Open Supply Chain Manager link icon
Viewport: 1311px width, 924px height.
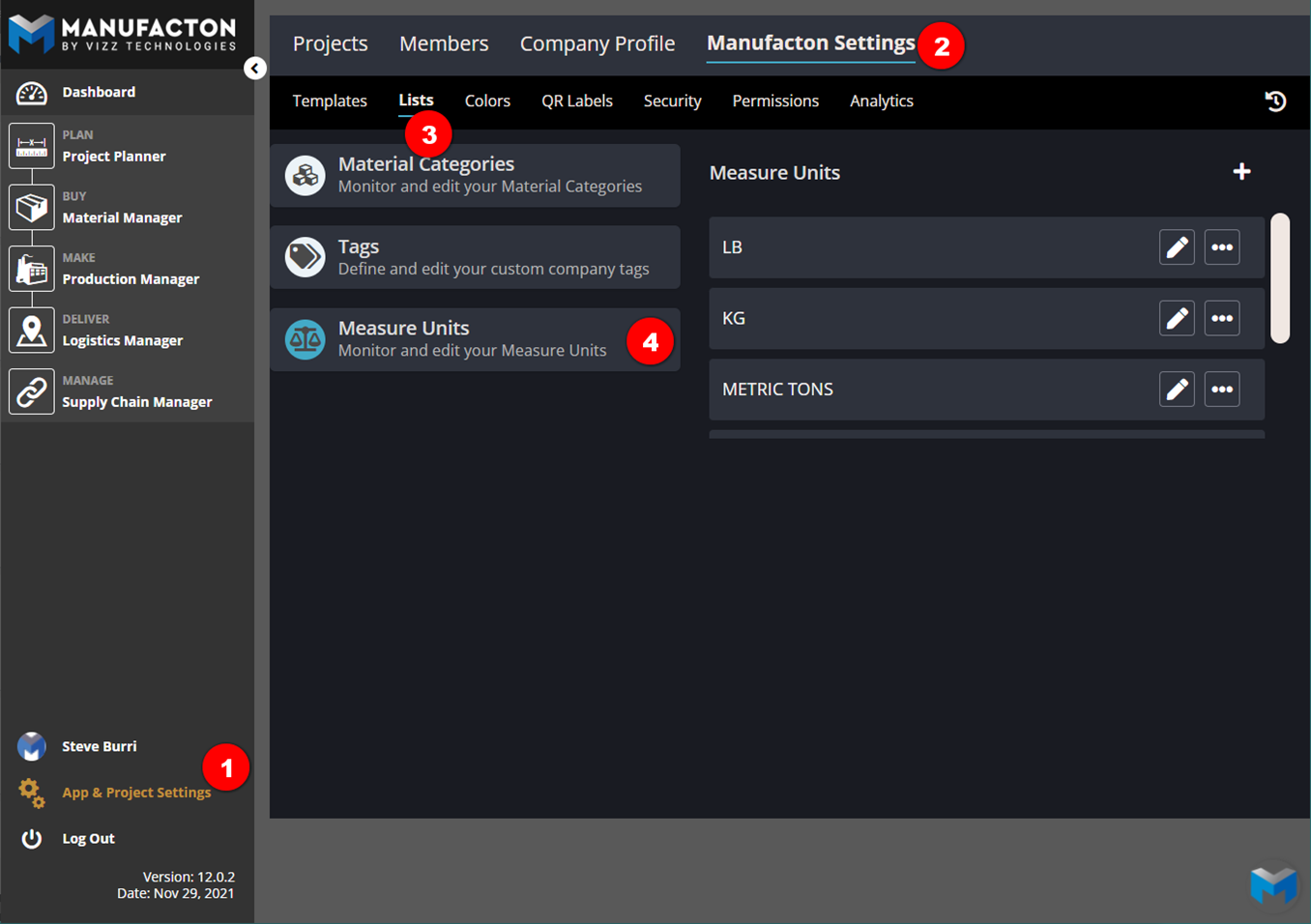click(32, 392)
